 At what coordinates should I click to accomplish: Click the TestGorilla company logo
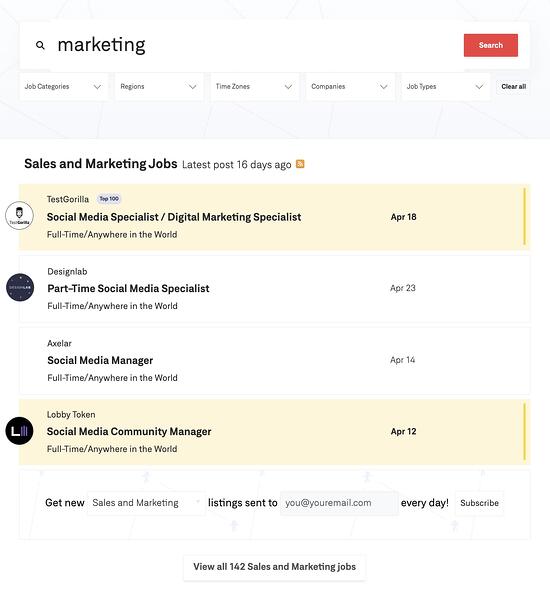(20, 216)
